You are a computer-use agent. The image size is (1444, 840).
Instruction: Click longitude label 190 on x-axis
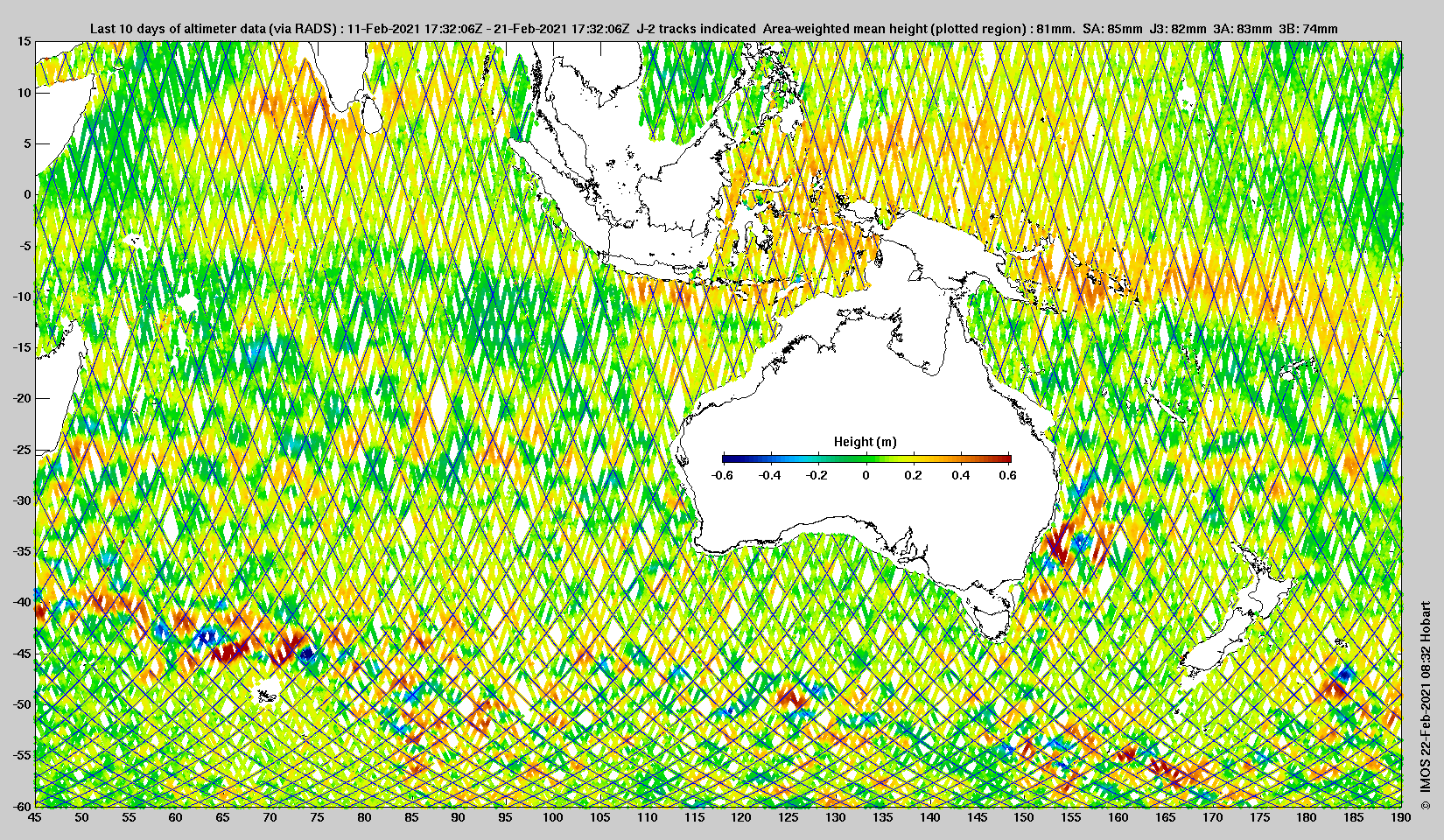1401,817
